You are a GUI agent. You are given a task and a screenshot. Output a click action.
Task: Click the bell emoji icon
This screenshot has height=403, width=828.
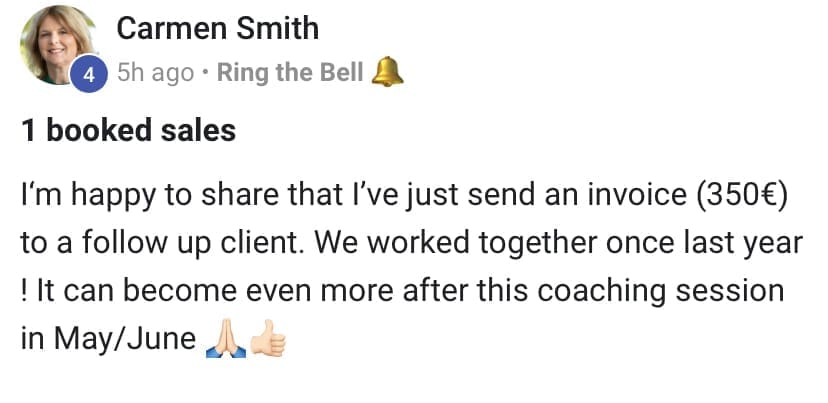tap(387, 73)
